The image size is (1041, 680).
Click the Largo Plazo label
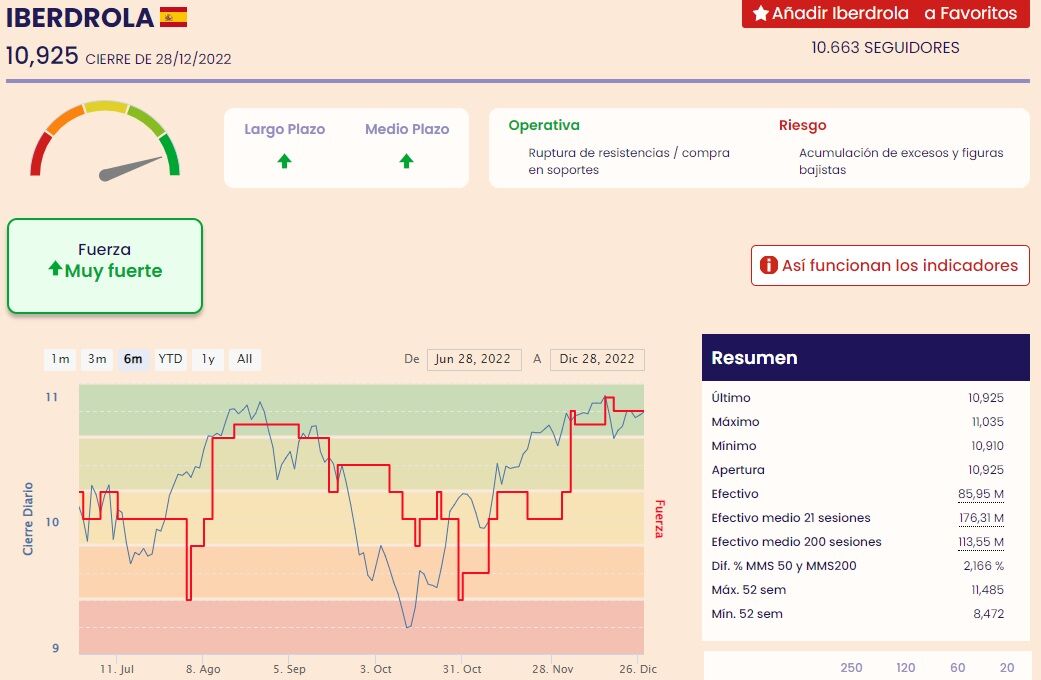pos(284,129)
